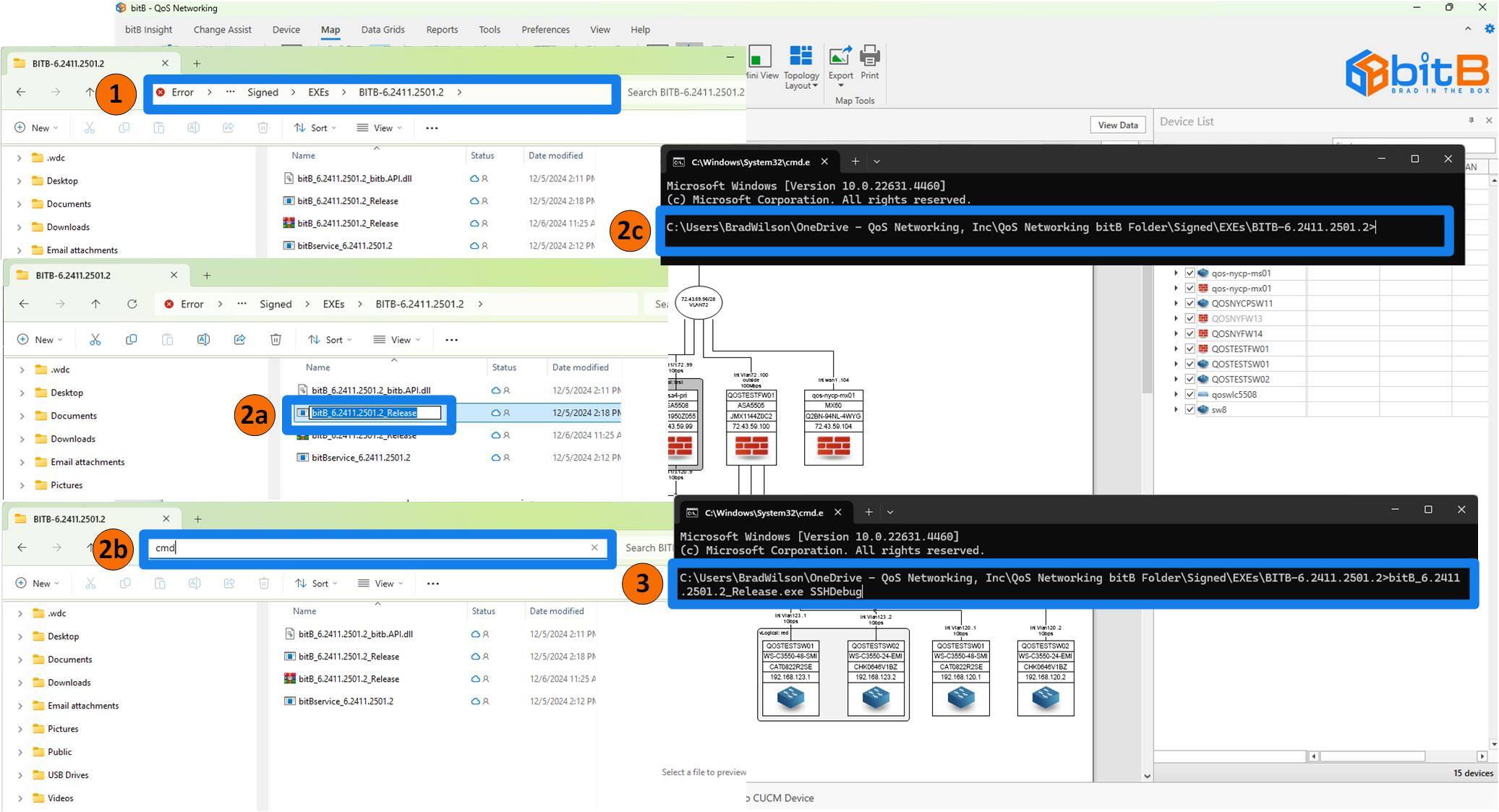Click the Mini View icon in Map Tools
The height and width of the screenshot is (812, 1499).
[760, 56]
